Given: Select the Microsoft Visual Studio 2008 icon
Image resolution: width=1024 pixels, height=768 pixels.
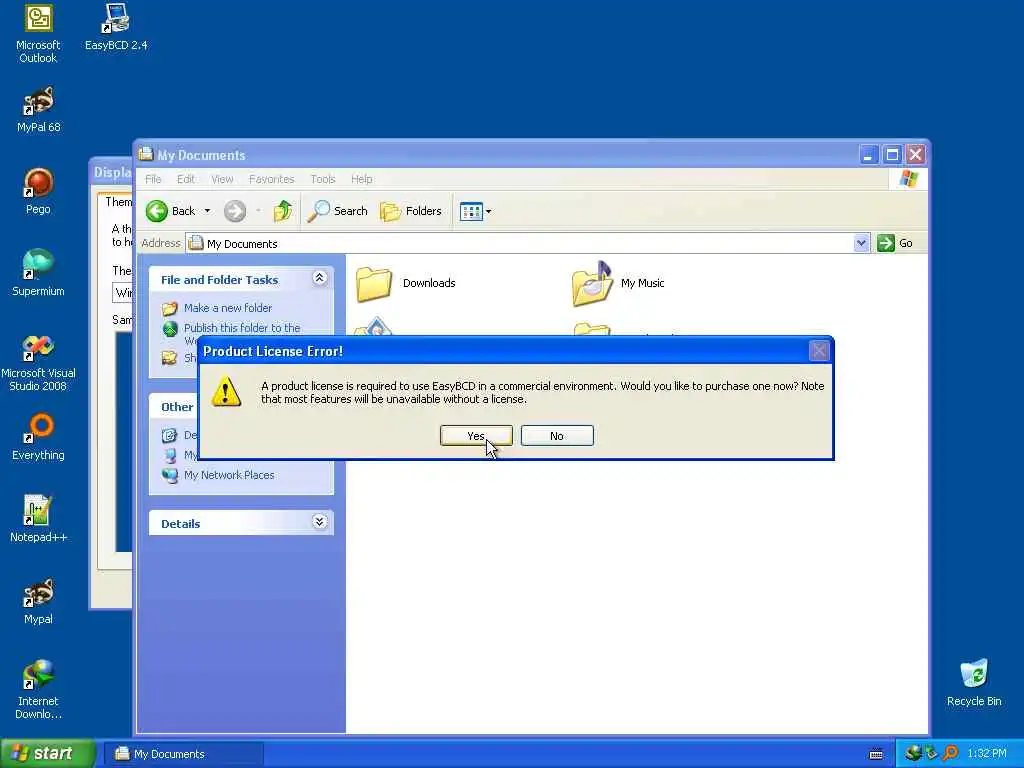Looking at the screenshot, I should click(x=38, y=363).
